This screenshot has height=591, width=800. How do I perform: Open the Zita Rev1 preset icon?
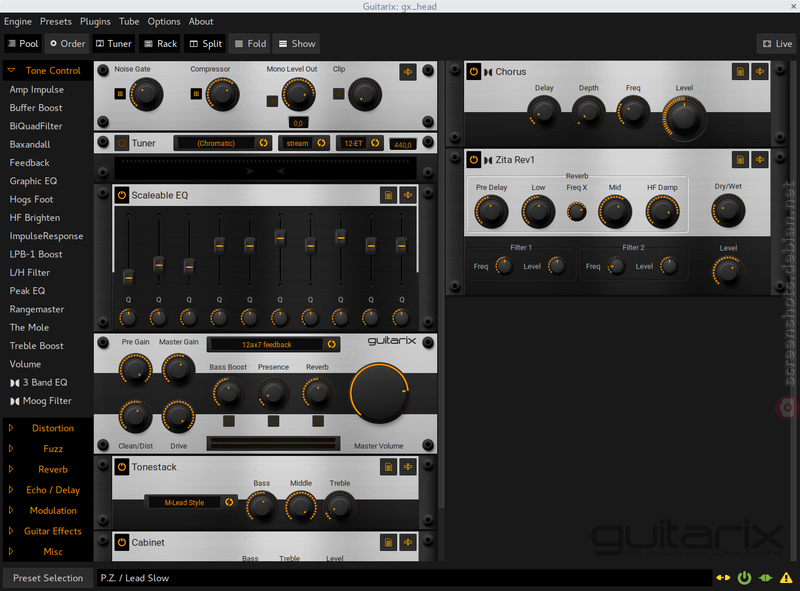740,160
